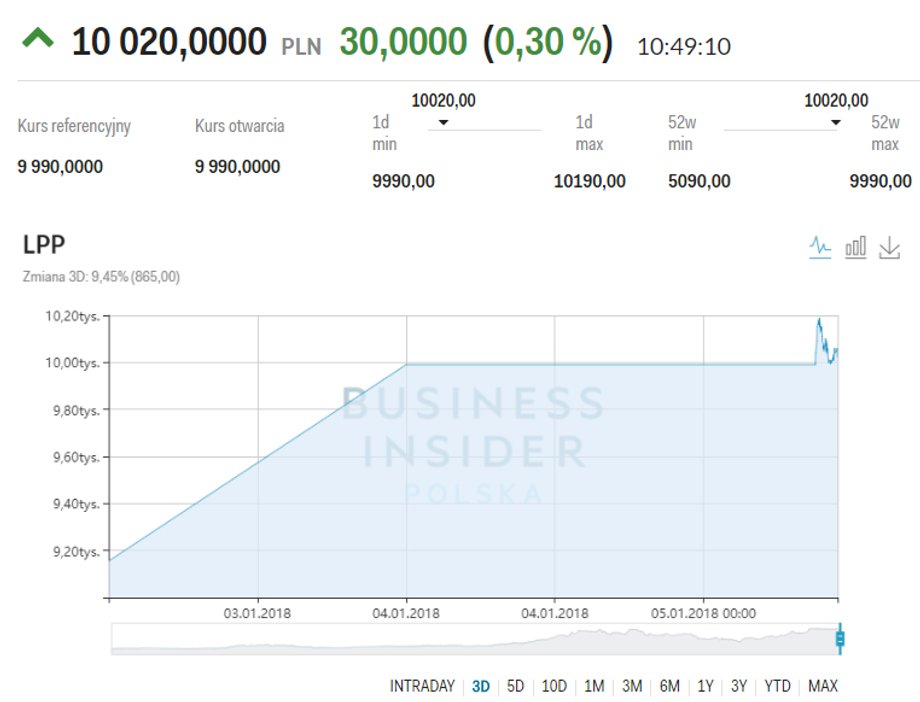Click the 1d range marker triangle
This screenshot has height=702, width=920.
[x=444, y=123]
